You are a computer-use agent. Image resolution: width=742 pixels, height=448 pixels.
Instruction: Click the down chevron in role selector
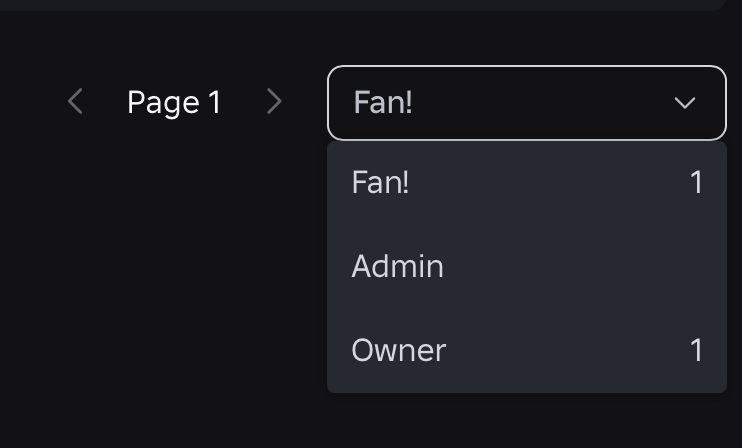pyautogui.click(x=685, y=103)
